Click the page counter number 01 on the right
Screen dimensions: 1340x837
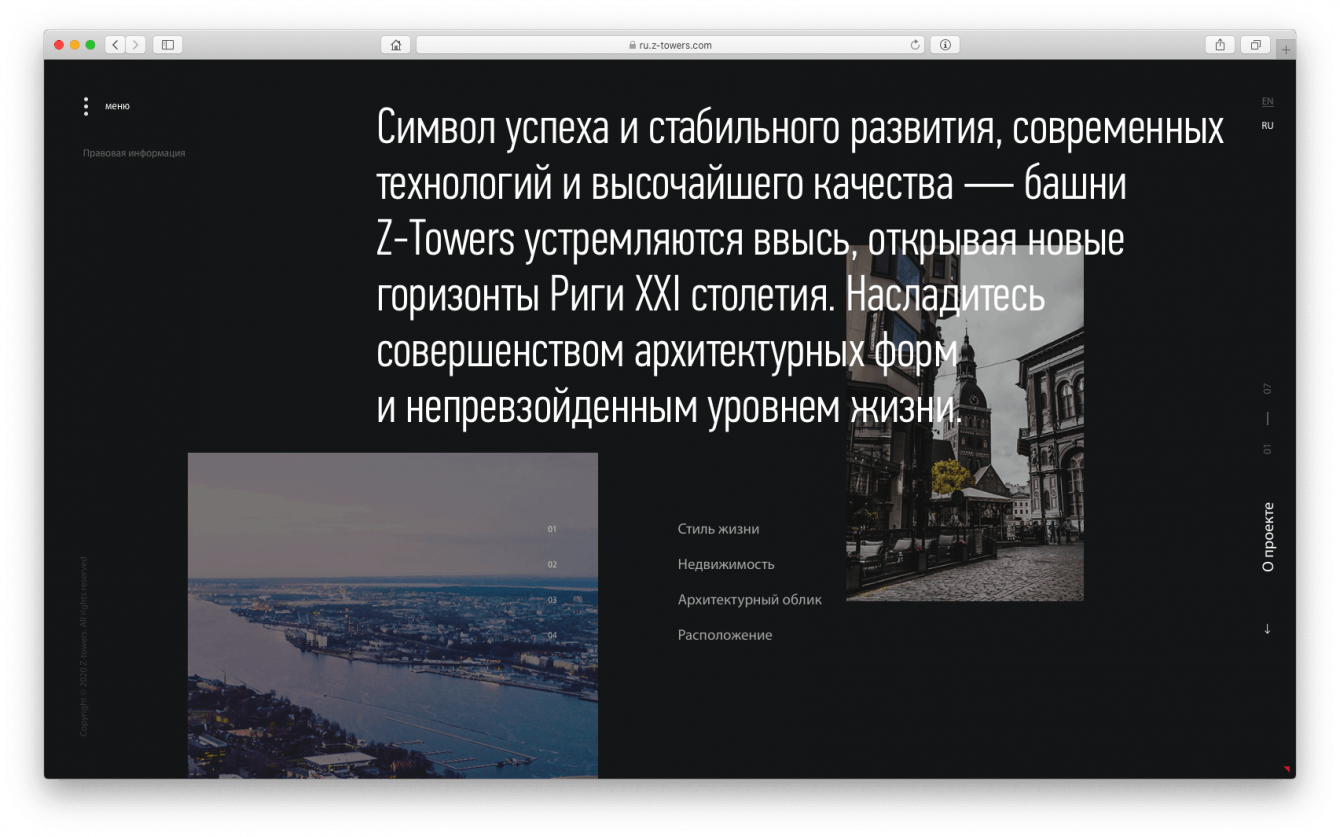1267,449
